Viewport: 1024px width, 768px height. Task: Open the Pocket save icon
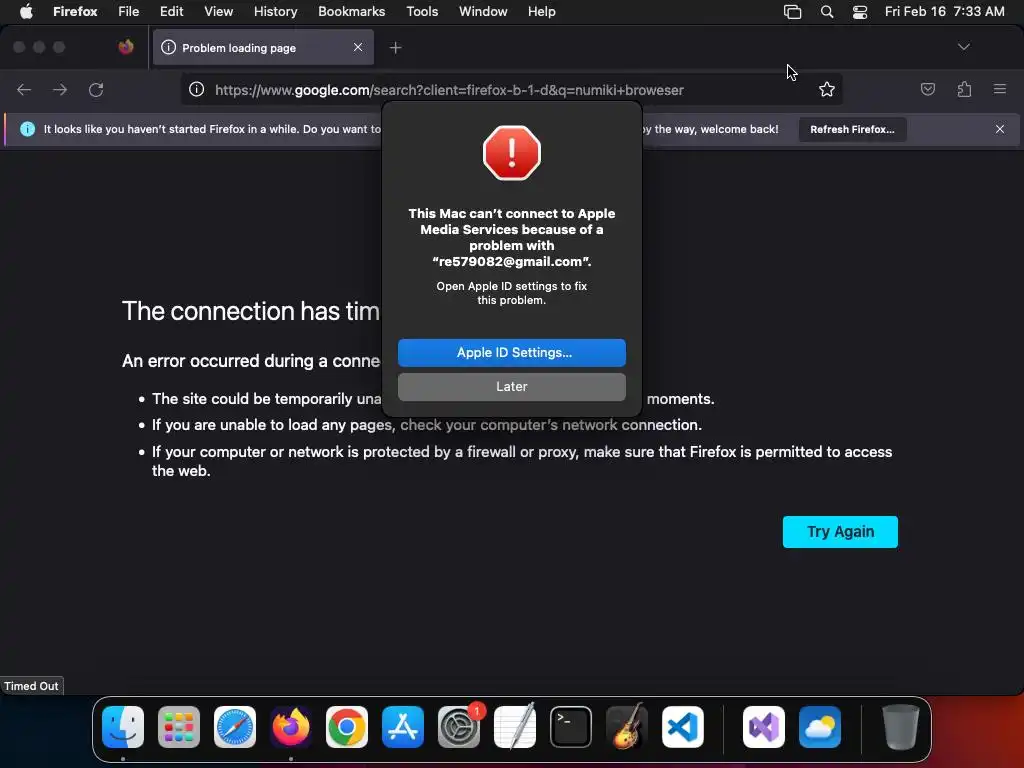(x=927, y=89)
